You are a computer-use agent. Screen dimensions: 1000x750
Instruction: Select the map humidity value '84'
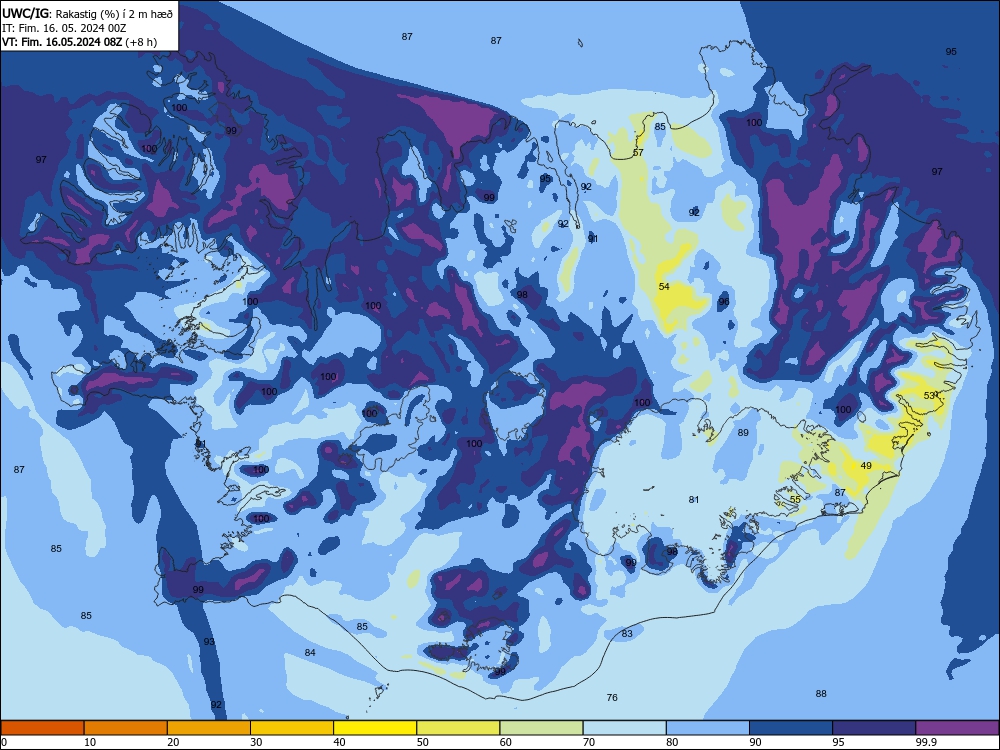(310, 652)
